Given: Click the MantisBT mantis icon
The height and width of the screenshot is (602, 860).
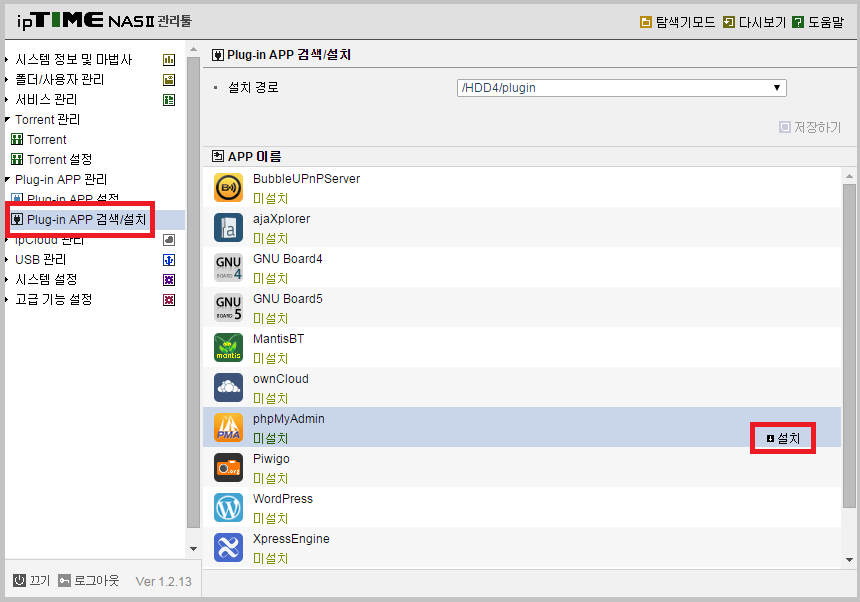Looking at the screenshot, I should (228, 348).
